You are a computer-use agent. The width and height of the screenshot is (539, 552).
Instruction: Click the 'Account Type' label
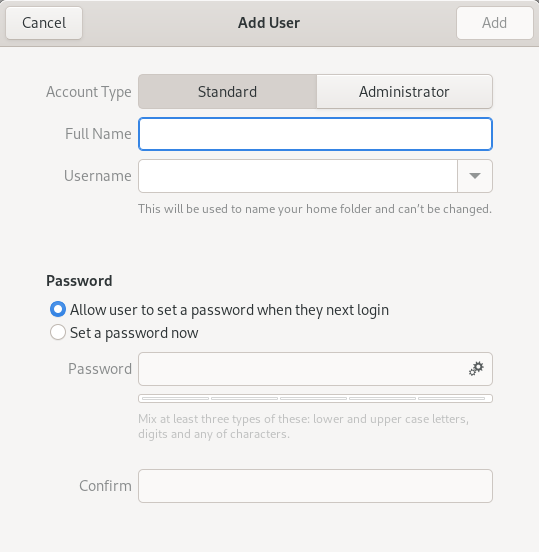coord(89,92)
